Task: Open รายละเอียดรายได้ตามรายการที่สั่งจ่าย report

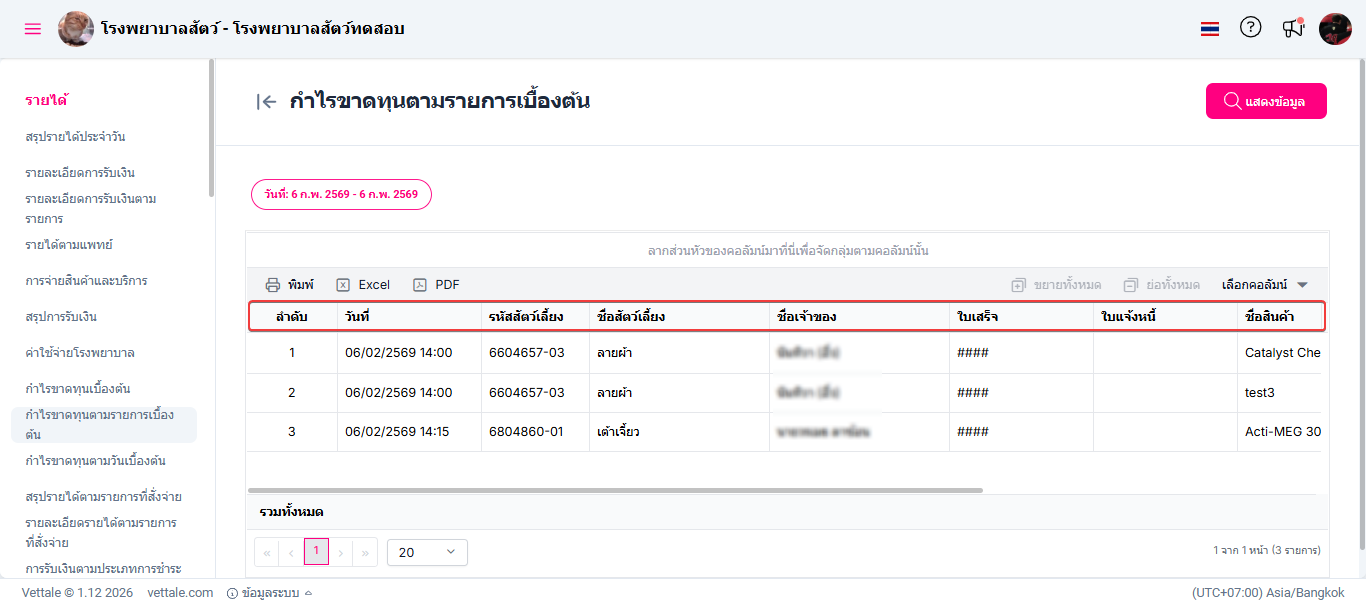Action: (101, 533)
